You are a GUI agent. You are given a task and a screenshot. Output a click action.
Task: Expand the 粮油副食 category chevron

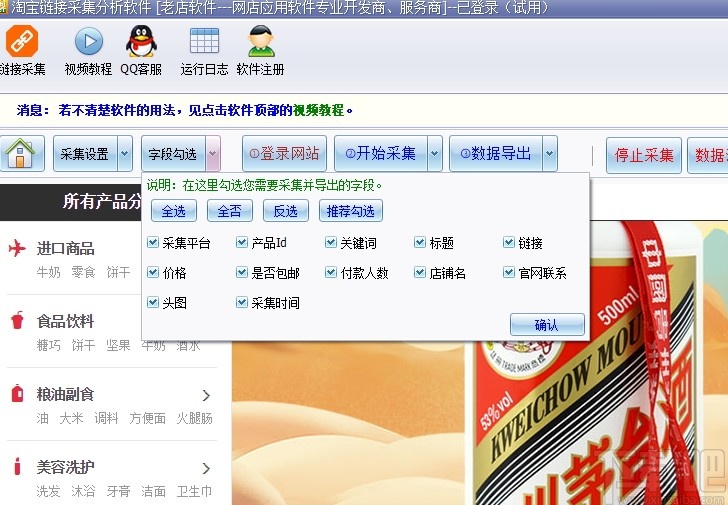[207, 395]
